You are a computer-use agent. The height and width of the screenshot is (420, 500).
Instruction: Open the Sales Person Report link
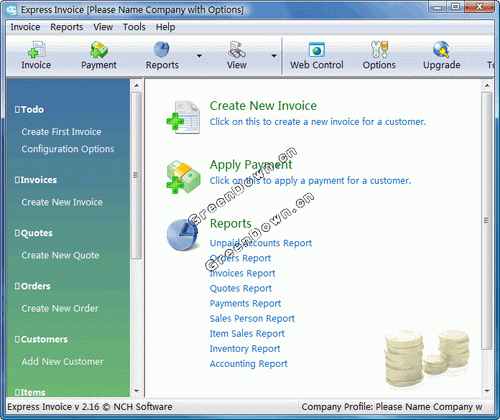(252, 318)
